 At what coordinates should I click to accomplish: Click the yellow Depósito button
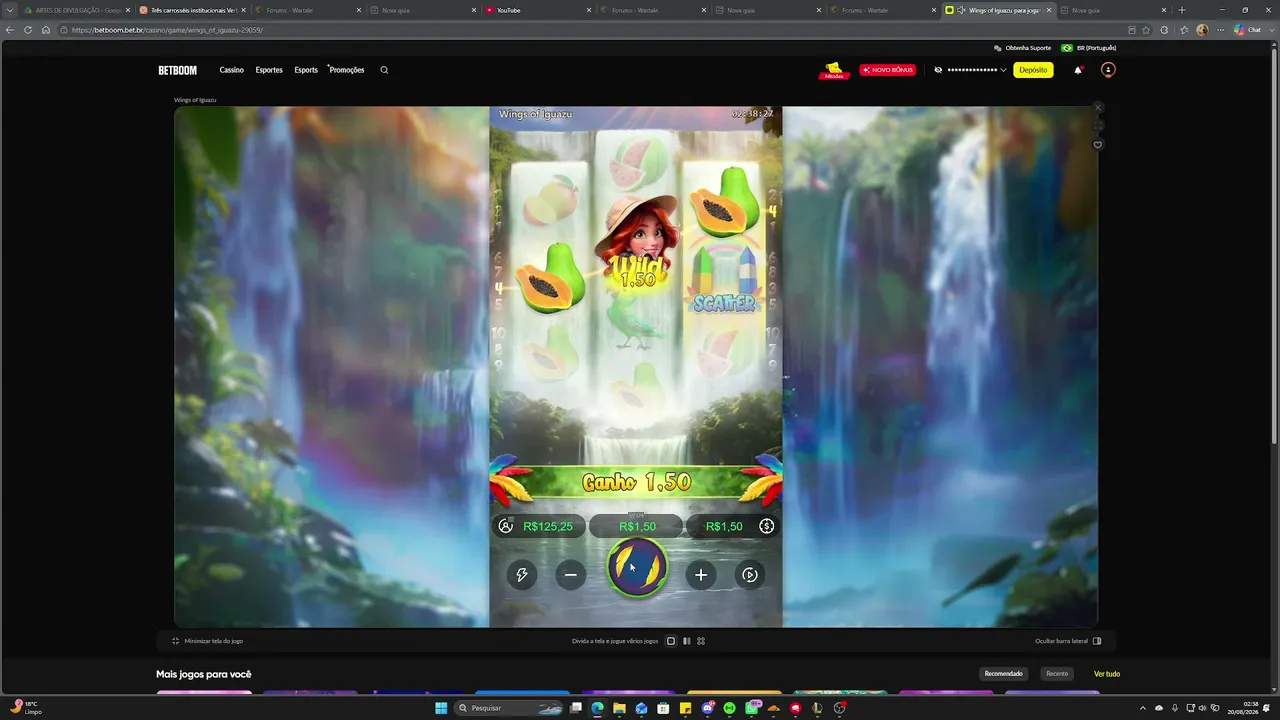[x=1033, y=70]
